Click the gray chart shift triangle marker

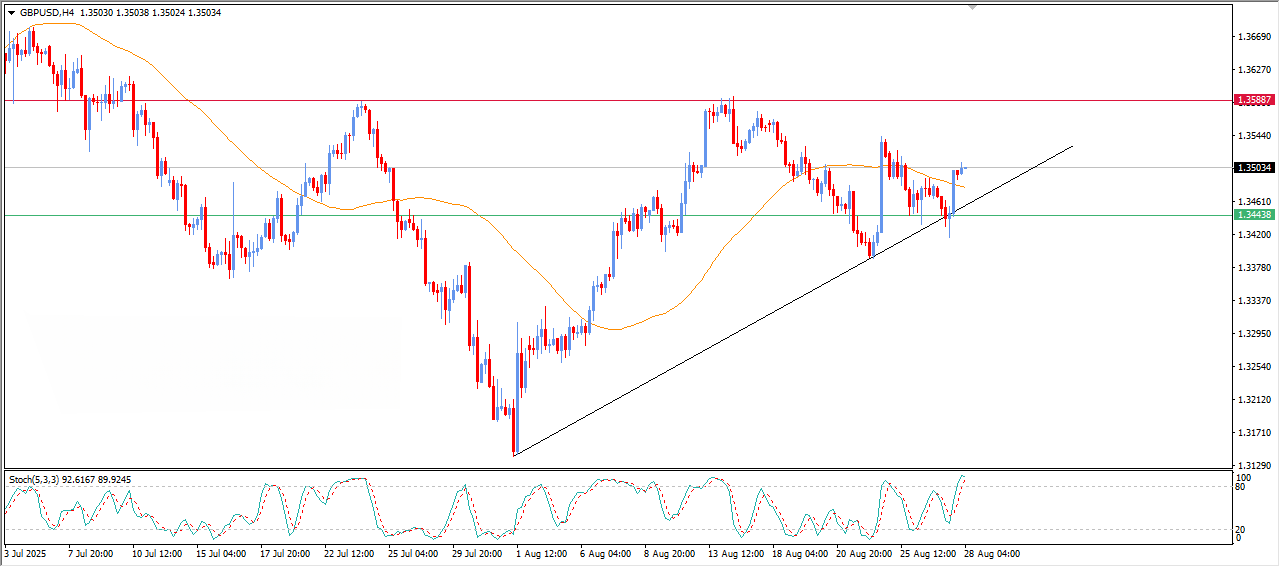(972, 8)
